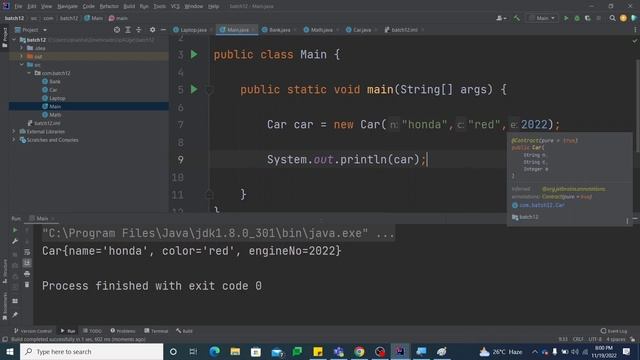Select the Laptop class in project tree
The image size is (640, 360).
click(x=57, y=98)
